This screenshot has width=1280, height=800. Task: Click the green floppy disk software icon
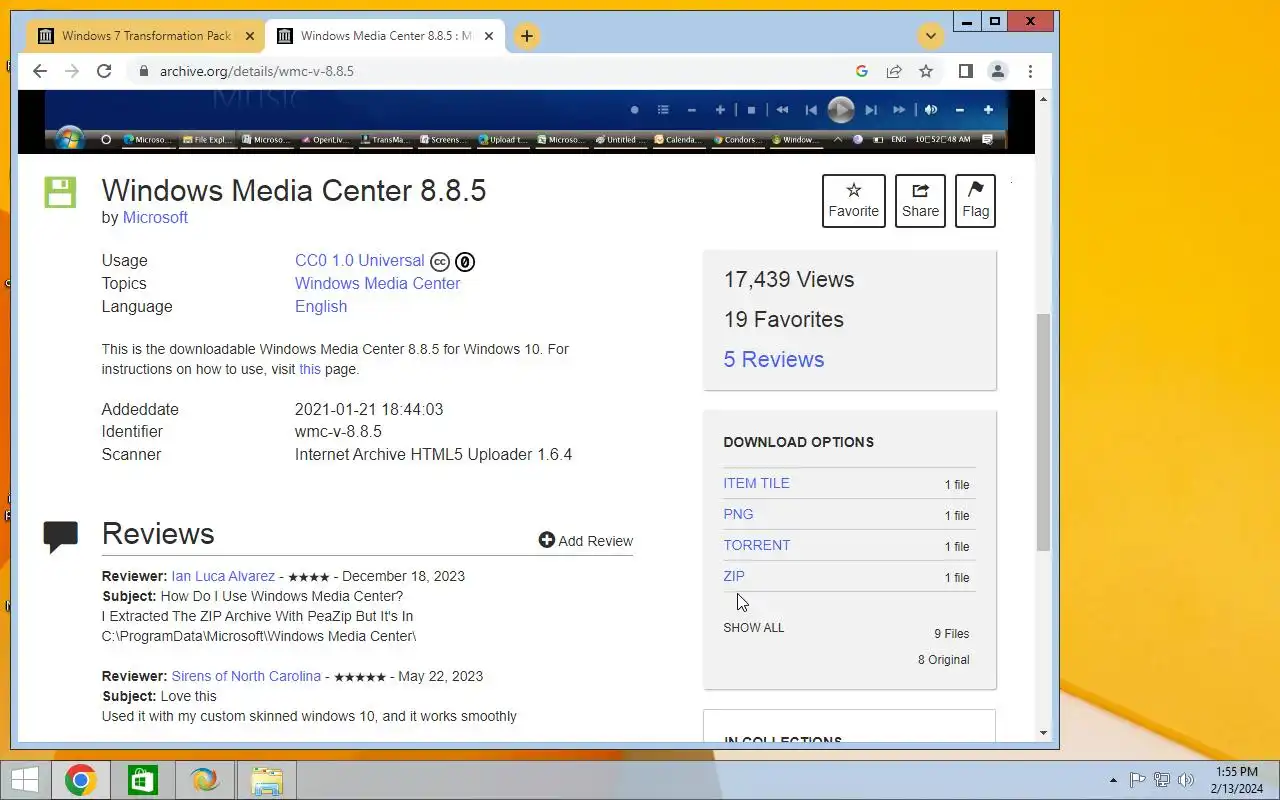(x=60, y=192)
